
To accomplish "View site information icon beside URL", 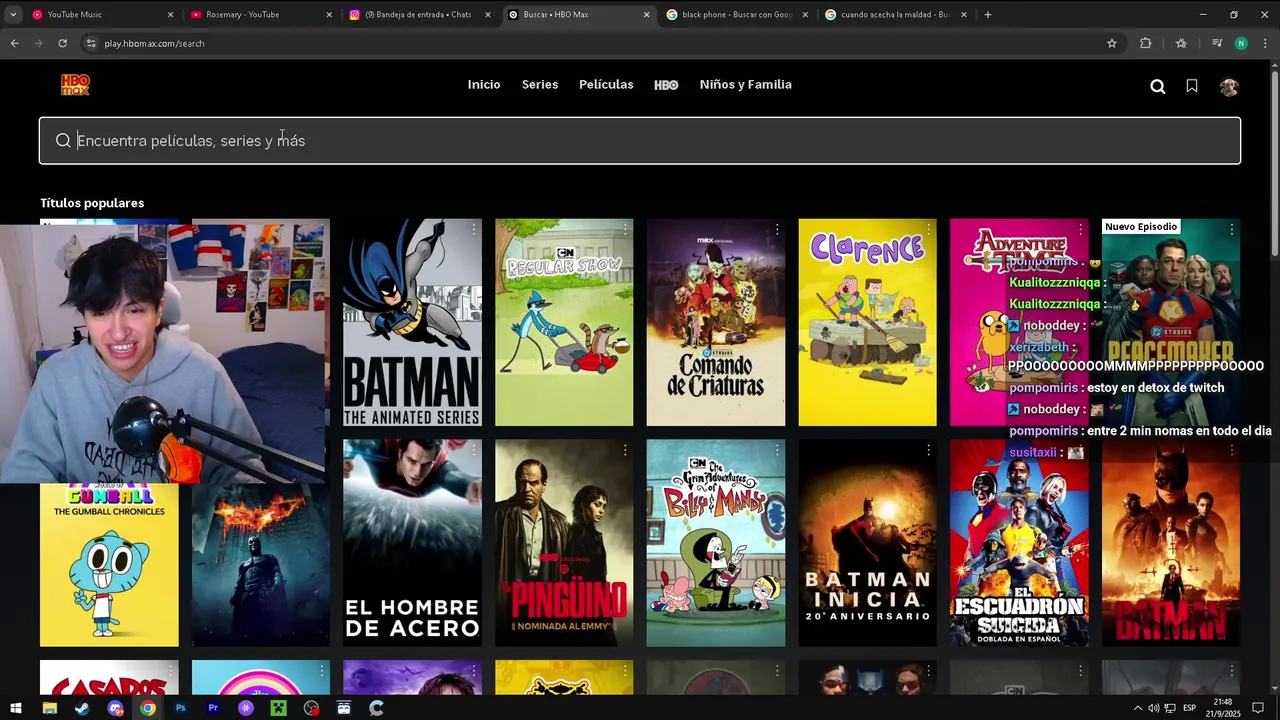I will pyautogui.click(x=90, y=43).
